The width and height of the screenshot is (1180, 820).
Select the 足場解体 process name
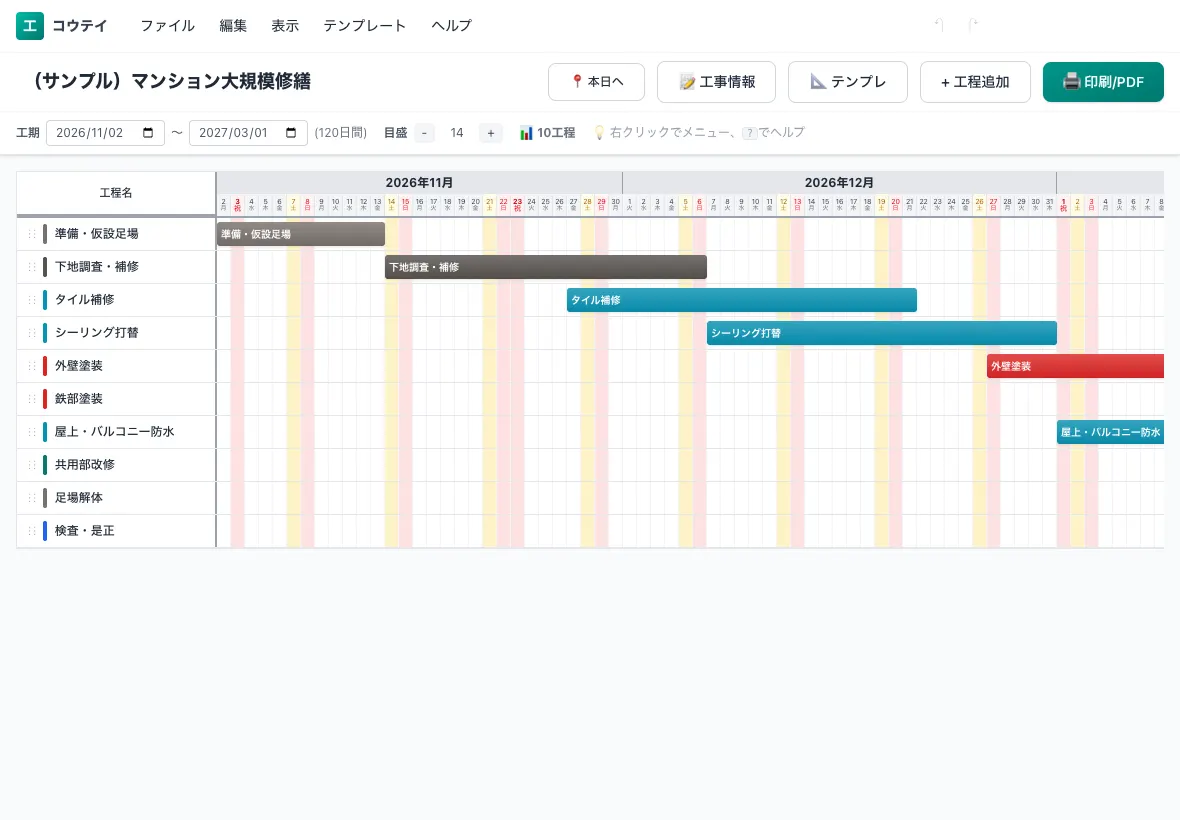pos(78,498)
